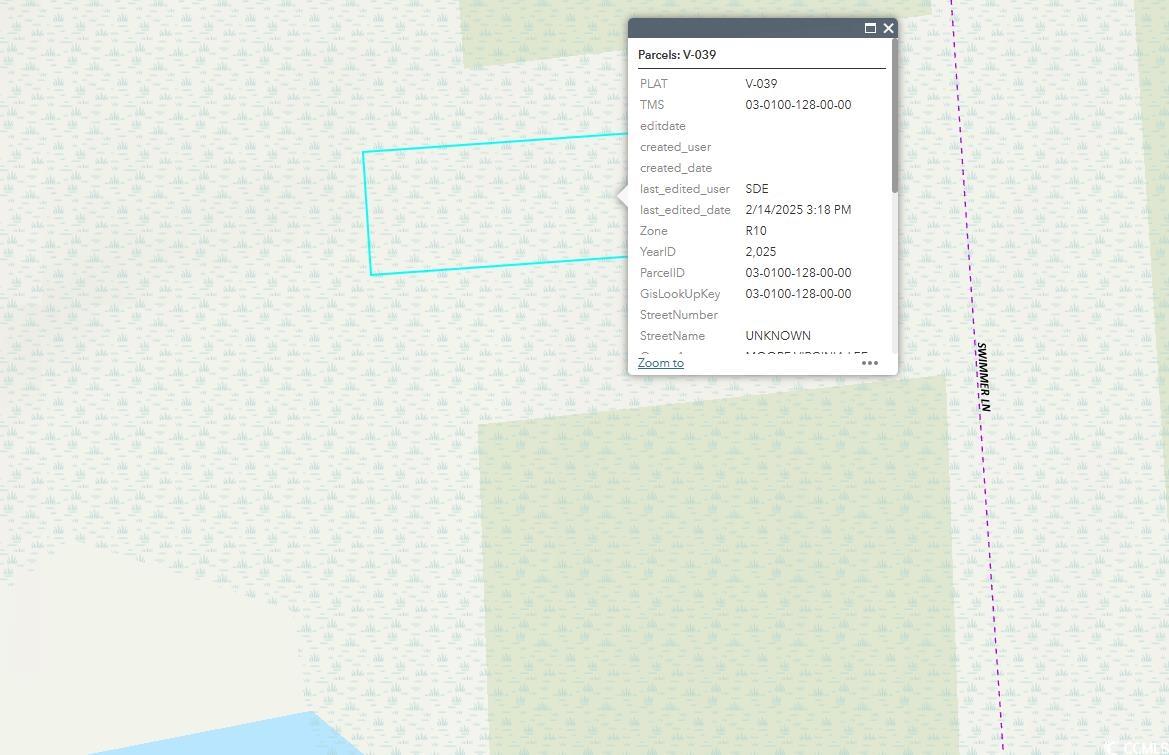
Task: Click the last_edited_date value 2/14/2025 3:18 PM
Action: pos(798,210)
